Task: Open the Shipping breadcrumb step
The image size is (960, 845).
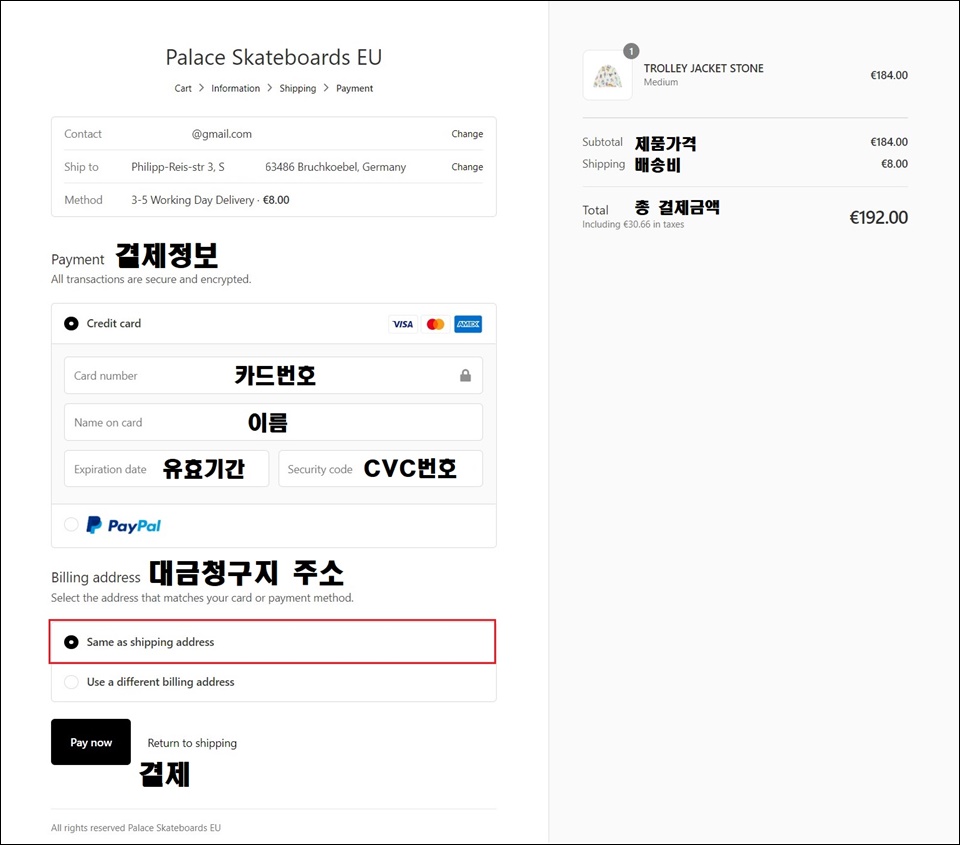Action: tap(298, 88)
